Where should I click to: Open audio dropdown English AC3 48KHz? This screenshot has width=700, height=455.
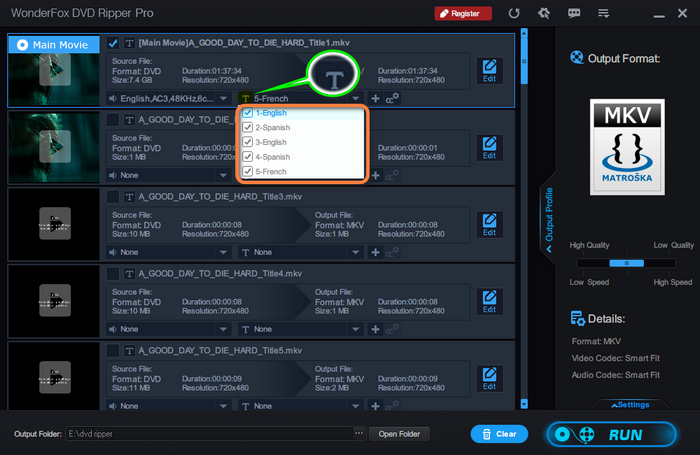tap(223, 98)
